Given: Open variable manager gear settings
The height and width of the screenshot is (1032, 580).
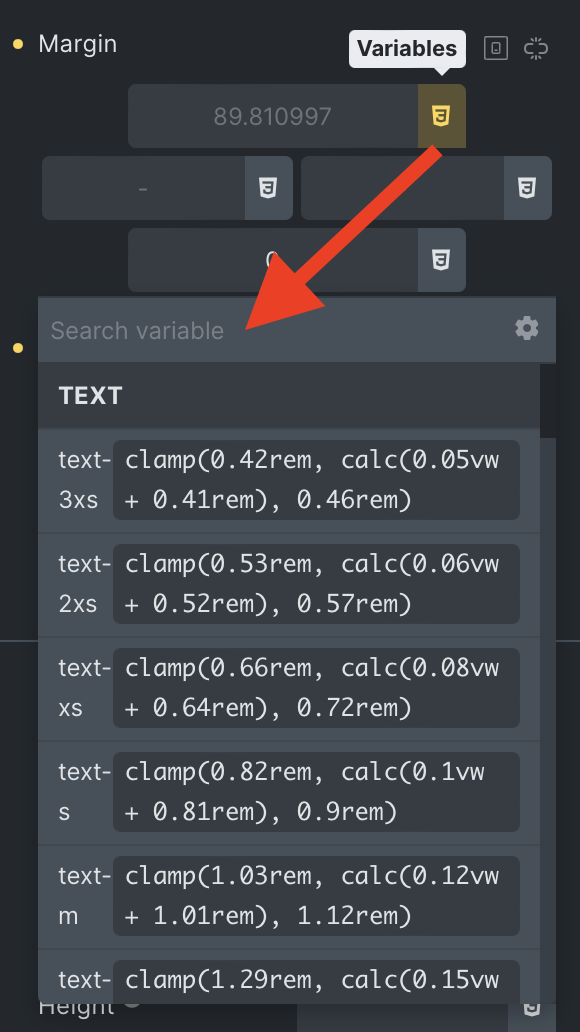Looking at the screenshot, I should (527, 328).
